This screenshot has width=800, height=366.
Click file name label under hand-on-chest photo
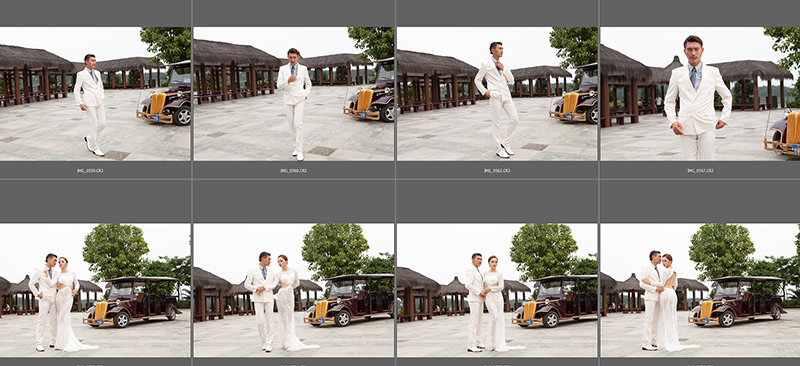[x=293, y=170]
